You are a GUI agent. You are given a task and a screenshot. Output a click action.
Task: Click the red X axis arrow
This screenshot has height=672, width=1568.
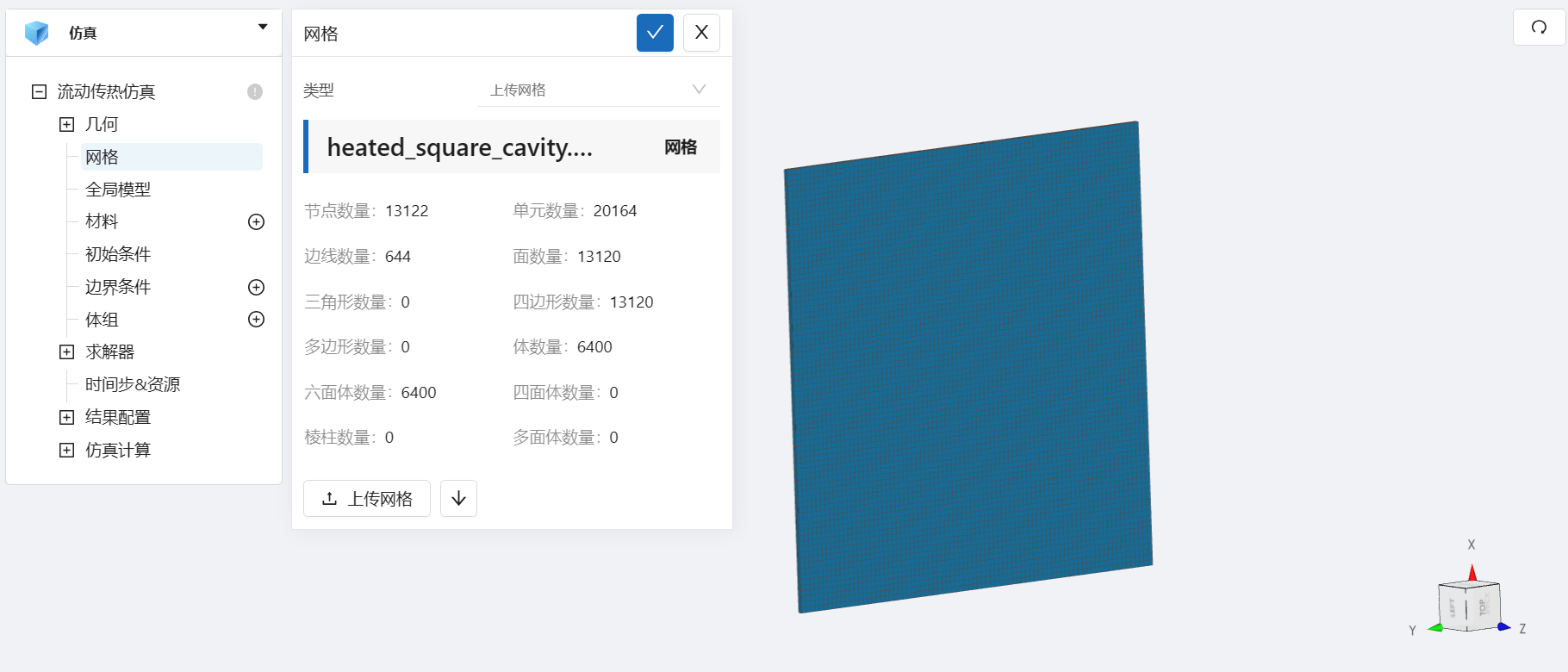click(x=1472, y=573)
